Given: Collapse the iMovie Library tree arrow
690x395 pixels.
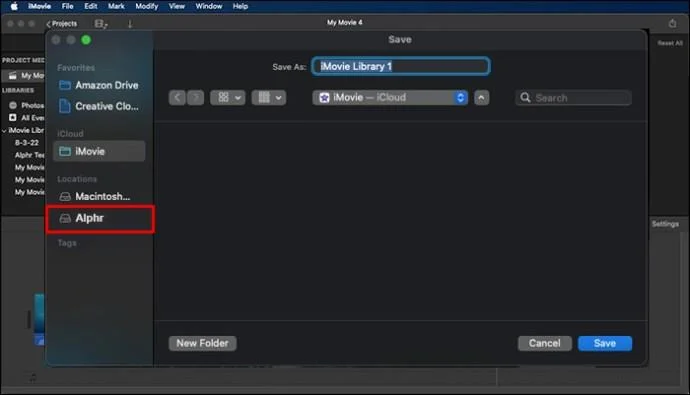Looking at the screenshot, I should (x=4, y=131).
